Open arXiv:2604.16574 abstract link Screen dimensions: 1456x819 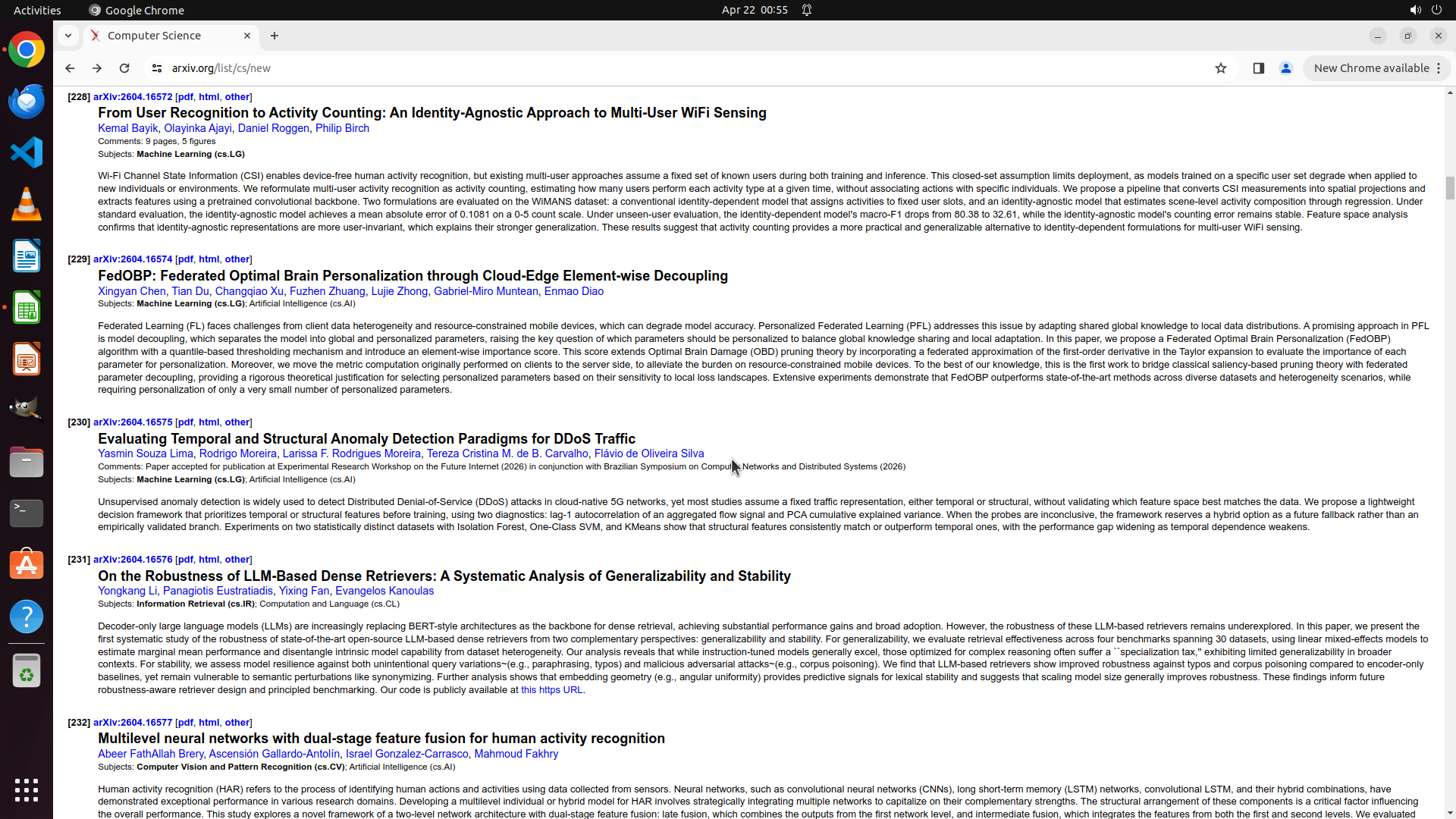(133, 259)
